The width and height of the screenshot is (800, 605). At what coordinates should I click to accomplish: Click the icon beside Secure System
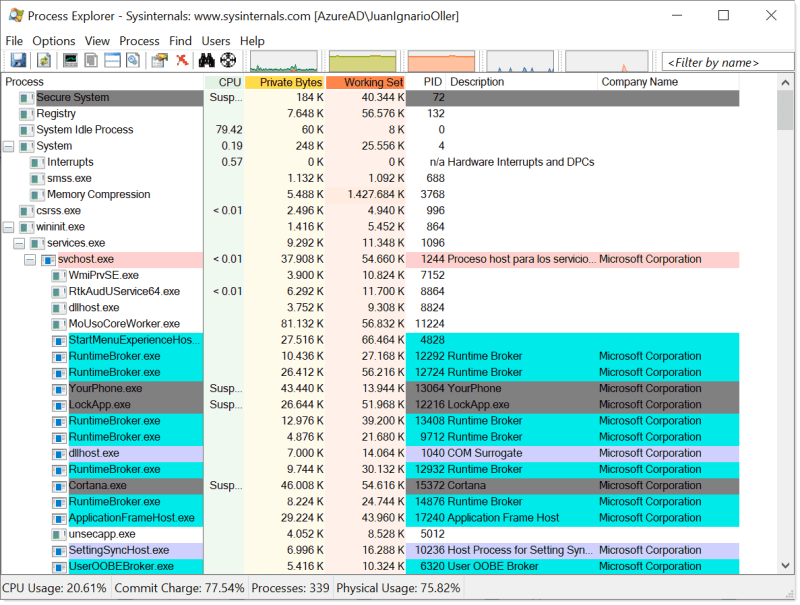tap(27, 97)
